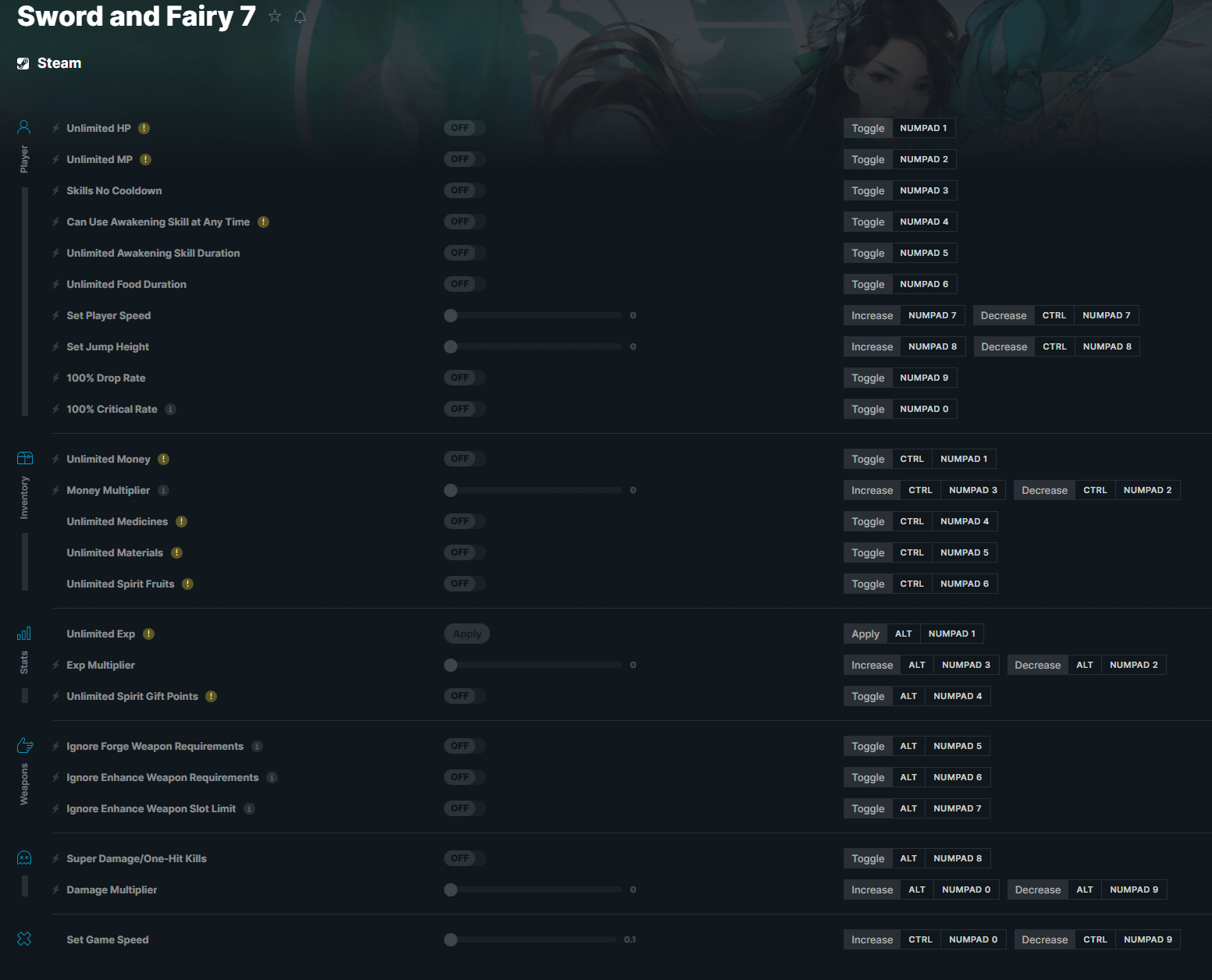Viewport: 1212px width, 980px height.
Task: Click the Sword and Fairy 7 title
Action: tap(137, 16)
